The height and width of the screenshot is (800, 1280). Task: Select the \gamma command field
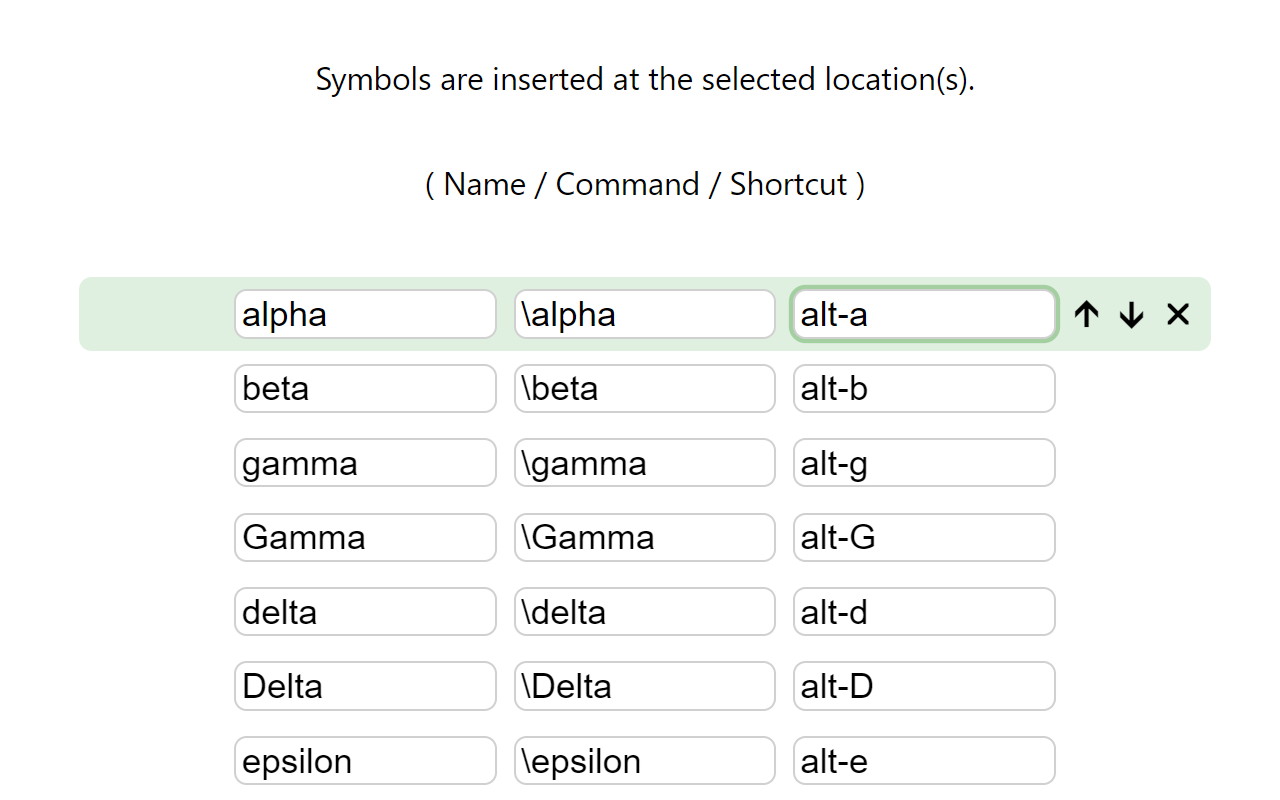645,463
